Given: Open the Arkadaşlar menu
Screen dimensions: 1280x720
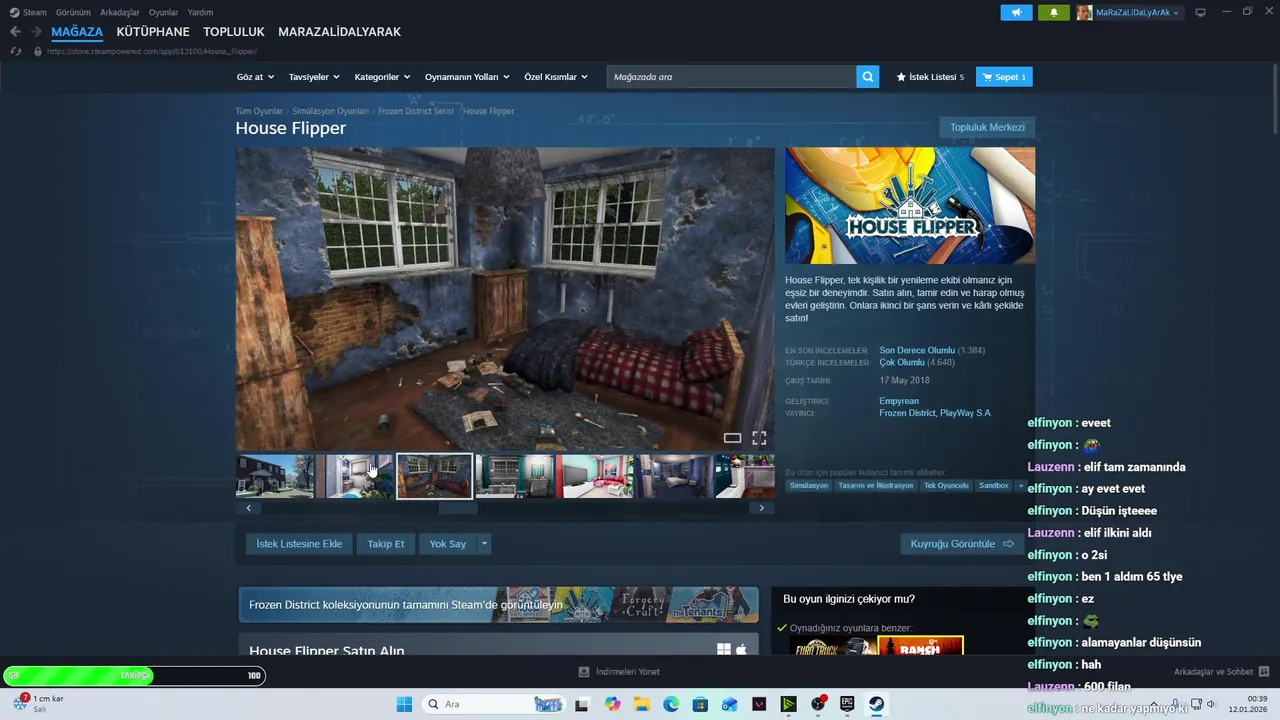Looking at the screenshot, I should pos(120,12).
